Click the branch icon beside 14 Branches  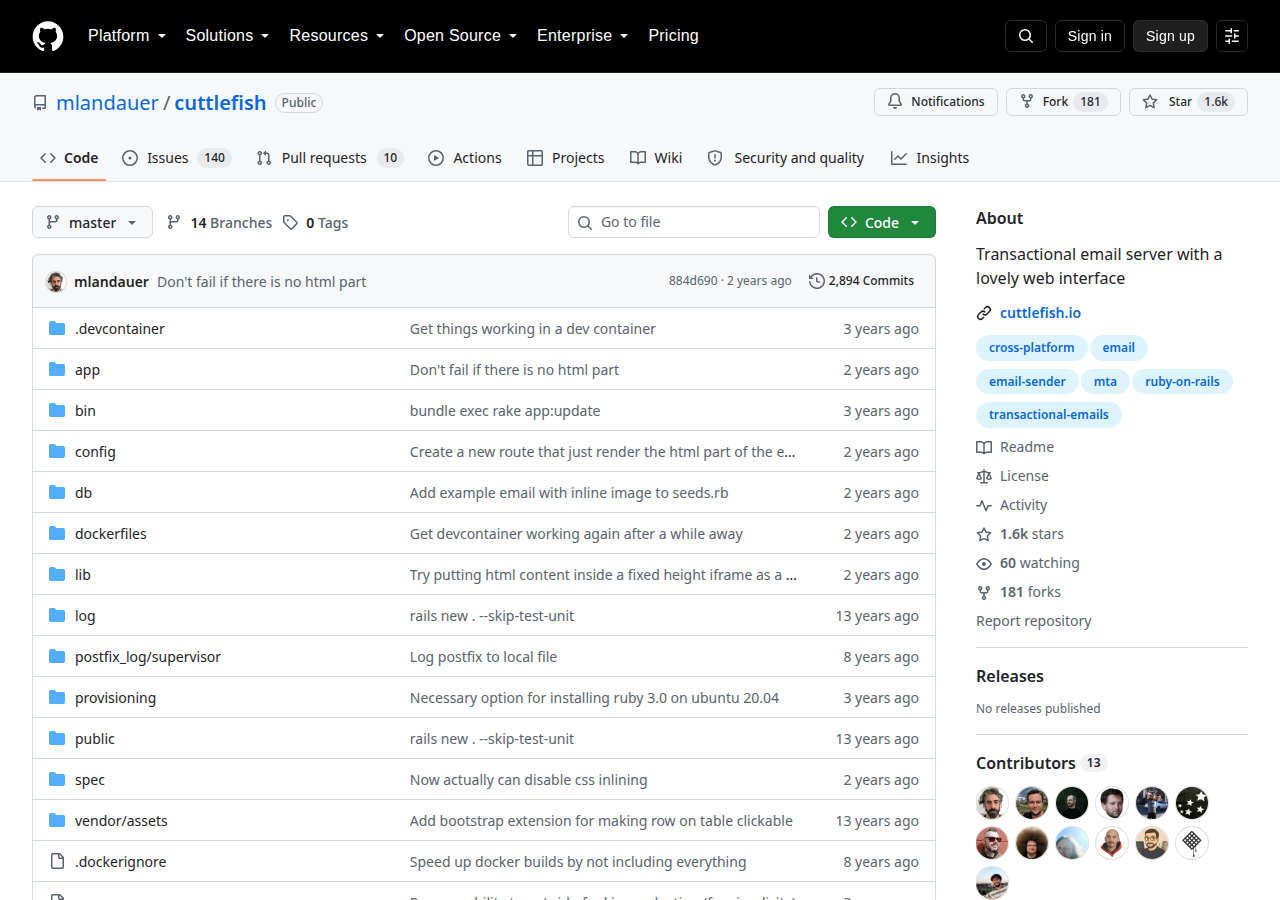(174, 222)
